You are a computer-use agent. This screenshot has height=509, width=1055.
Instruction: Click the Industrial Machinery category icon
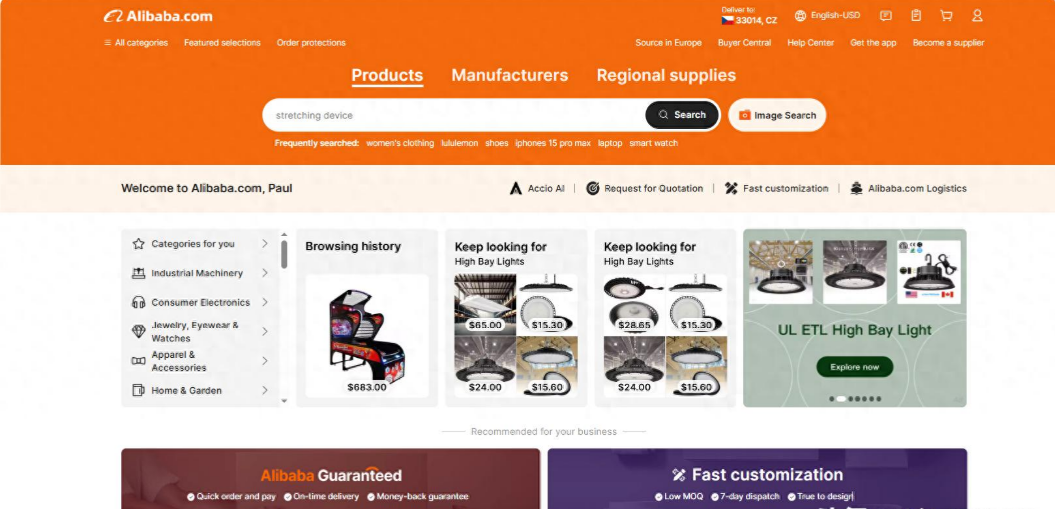139,273
